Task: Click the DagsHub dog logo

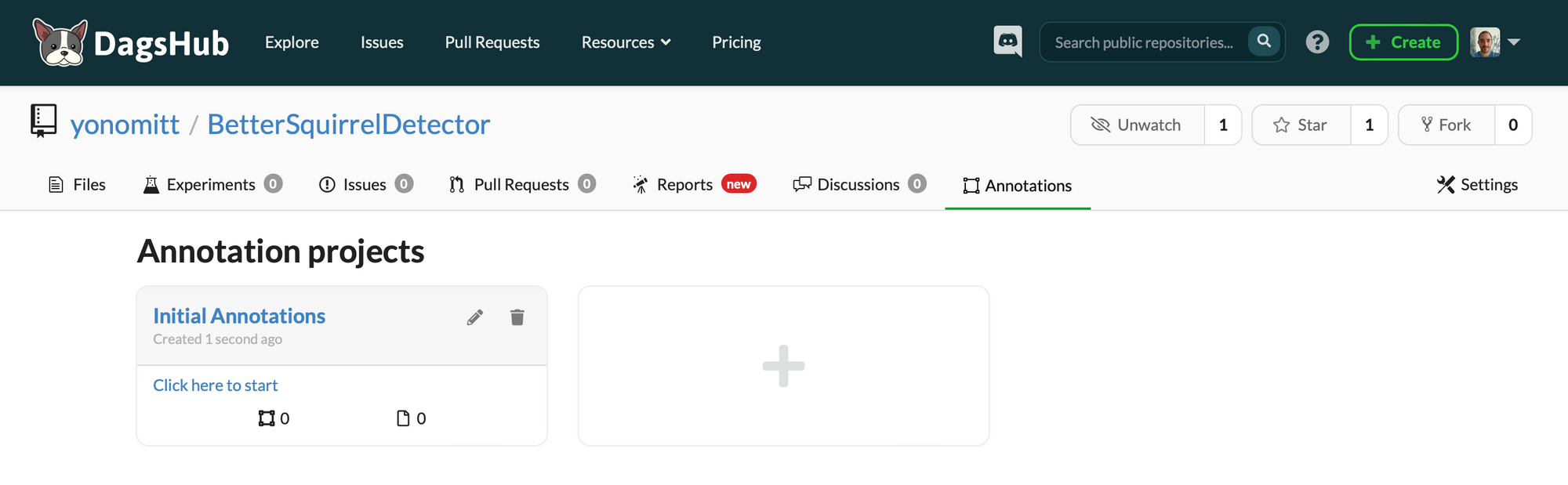Action: 60,42
